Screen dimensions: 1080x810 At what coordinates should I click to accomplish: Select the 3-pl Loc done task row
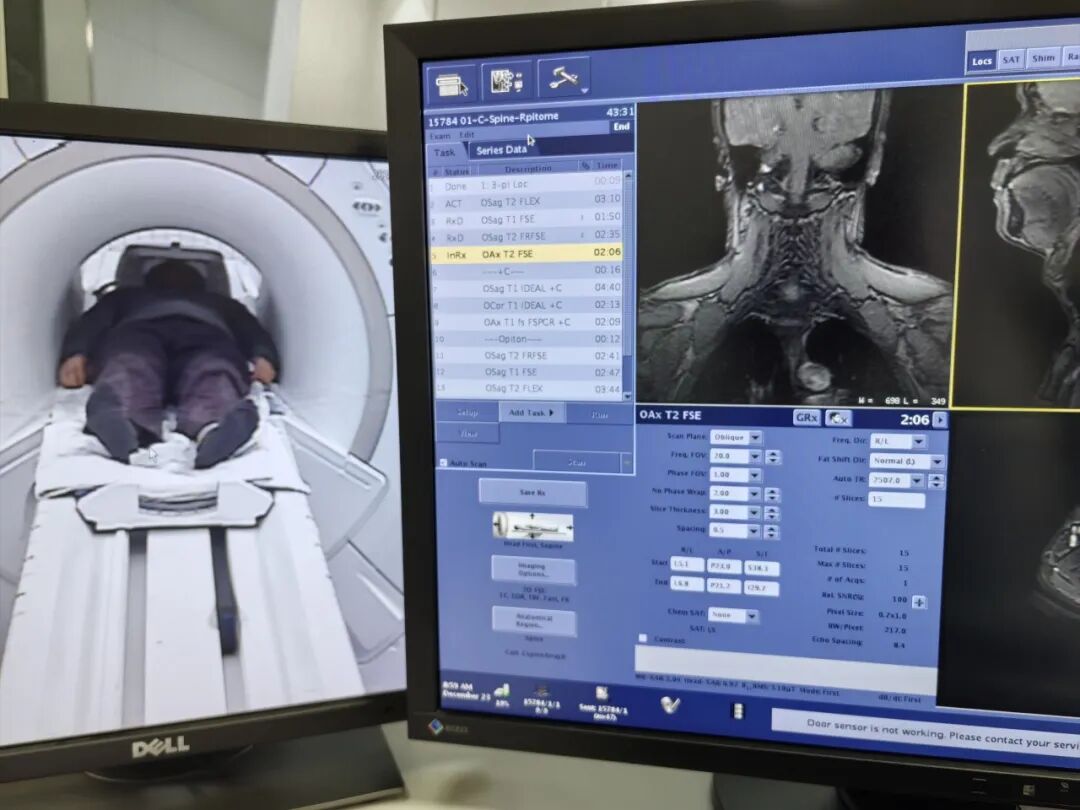pyautogui.click(x=526, y=185)
